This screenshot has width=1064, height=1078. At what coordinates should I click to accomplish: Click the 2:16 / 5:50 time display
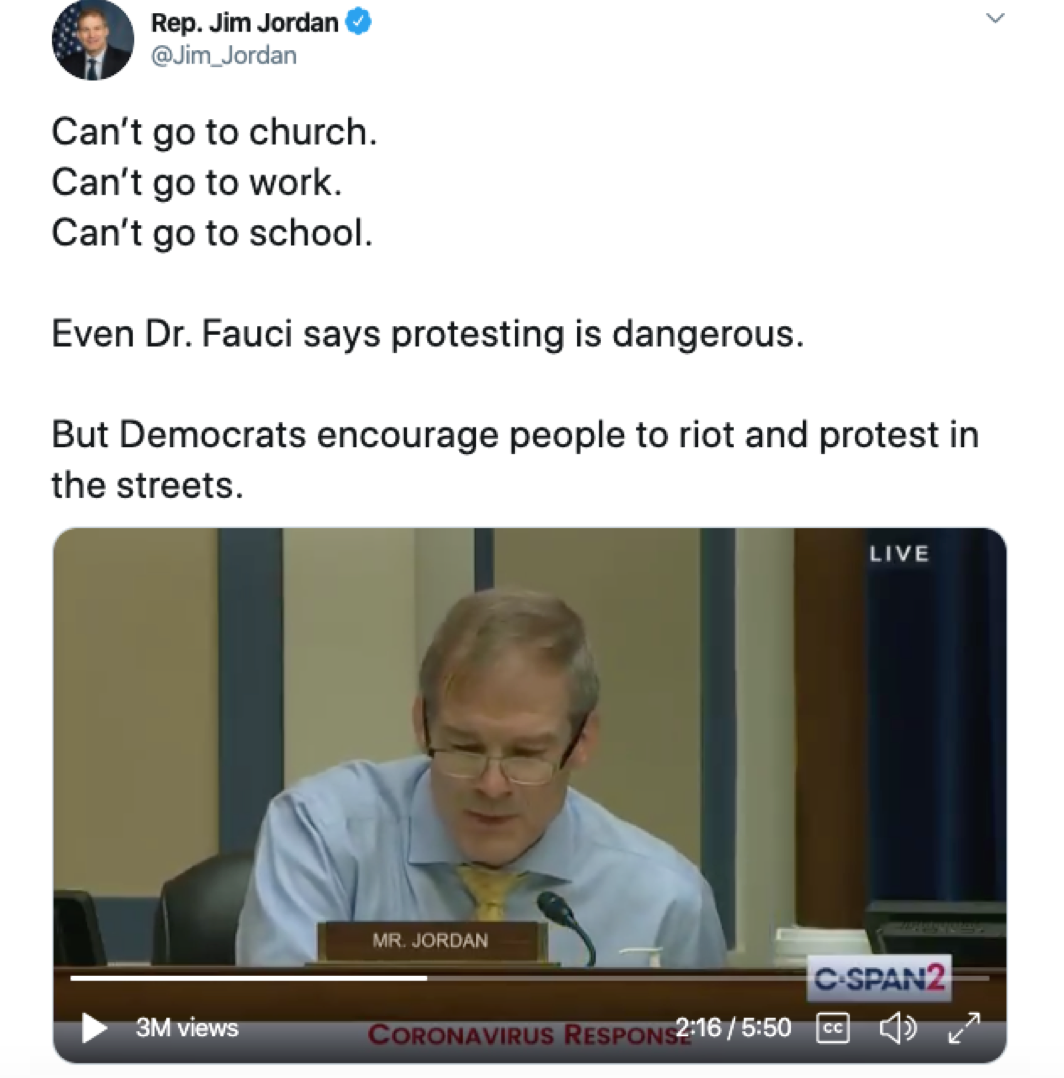(733, 1028)
